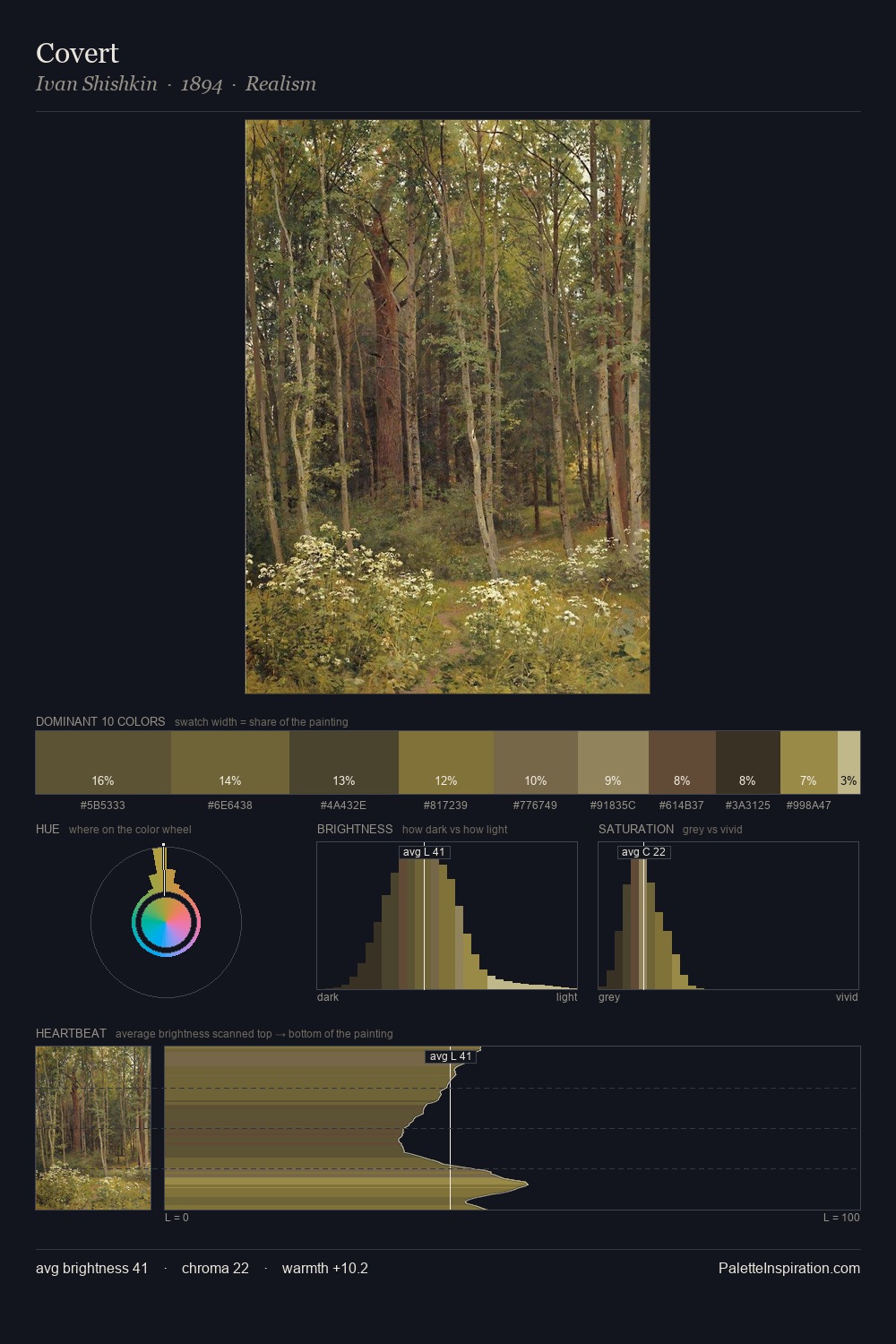
Task: Click the 'chroma 22' footer stat
Action: (215, 1268)
